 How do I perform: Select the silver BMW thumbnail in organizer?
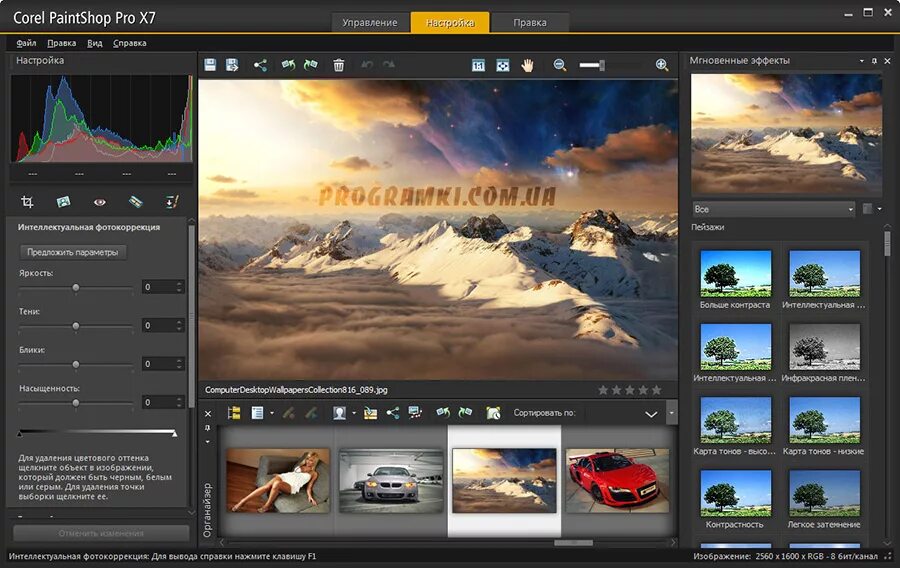391,481
